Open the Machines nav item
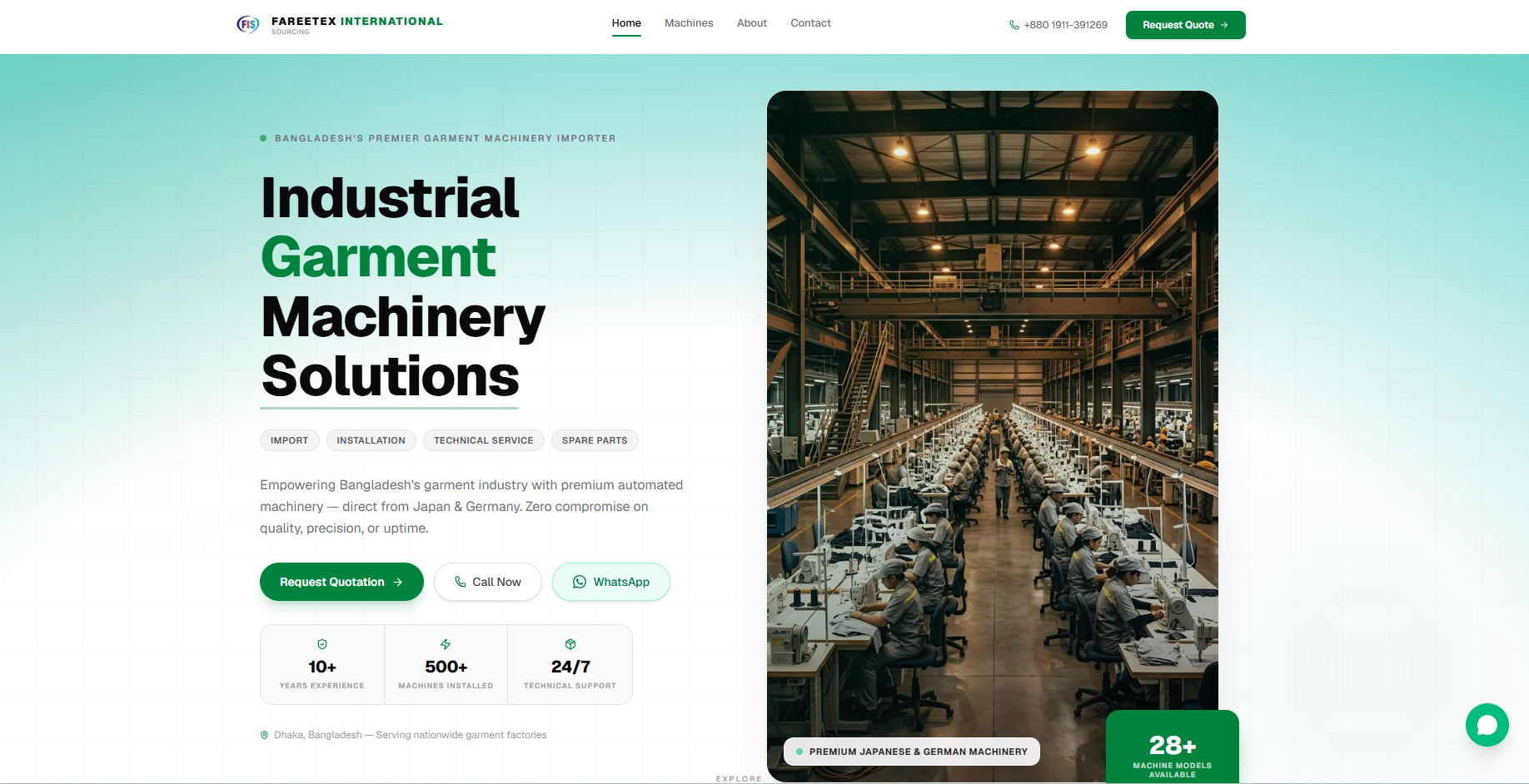The image size is (1529, 784). pyautogui.click(x=689, y=23)
